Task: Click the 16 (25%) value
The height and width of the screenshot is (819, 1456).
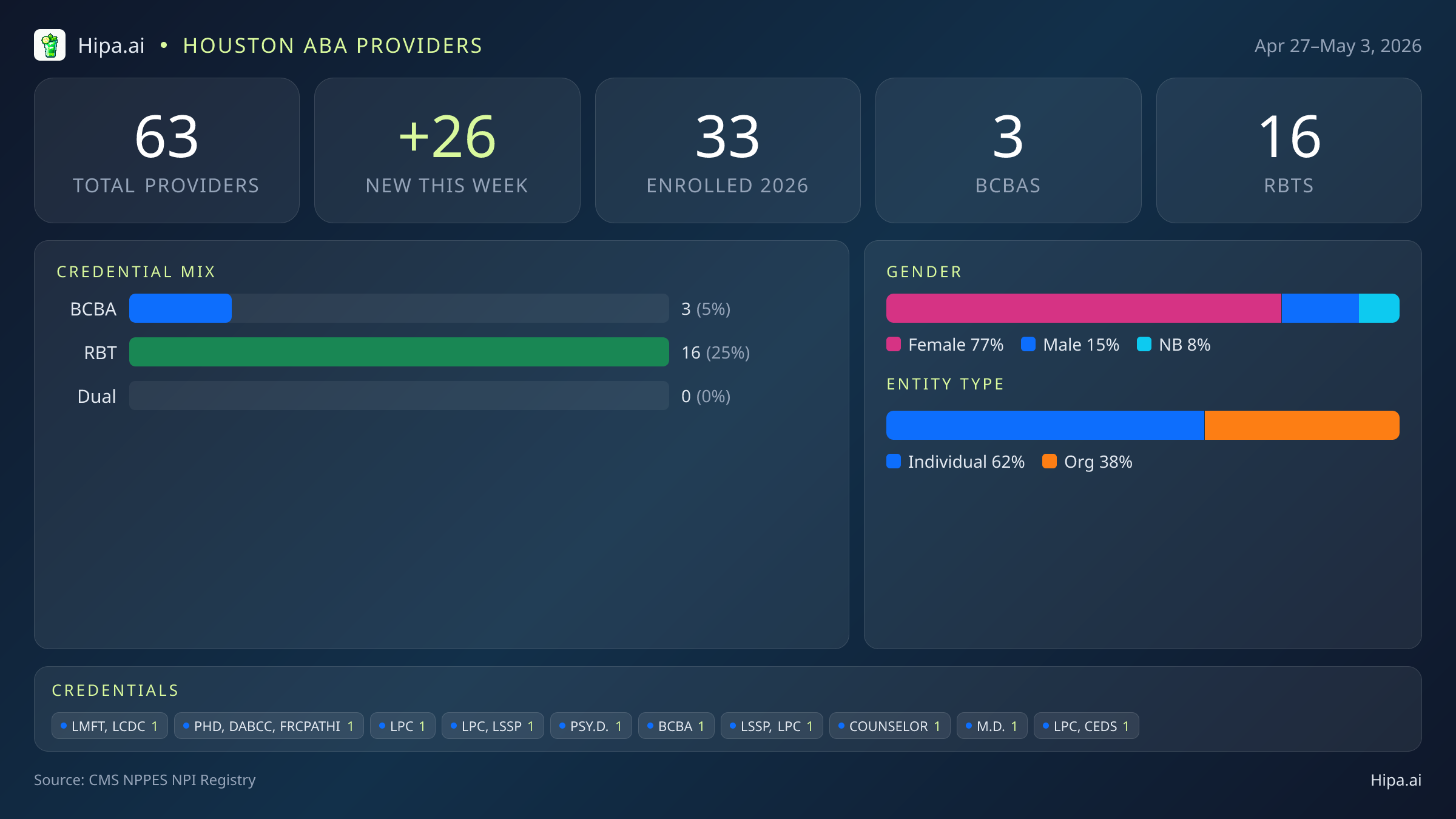Action: tap(715, 353)
